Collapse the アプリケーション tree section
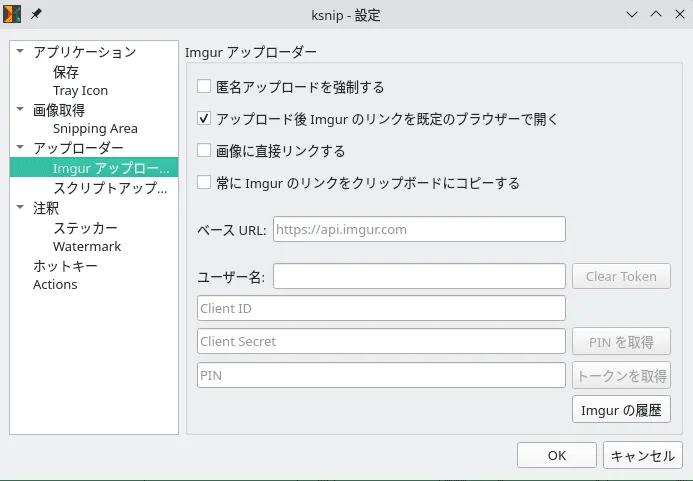 (20, 52)
